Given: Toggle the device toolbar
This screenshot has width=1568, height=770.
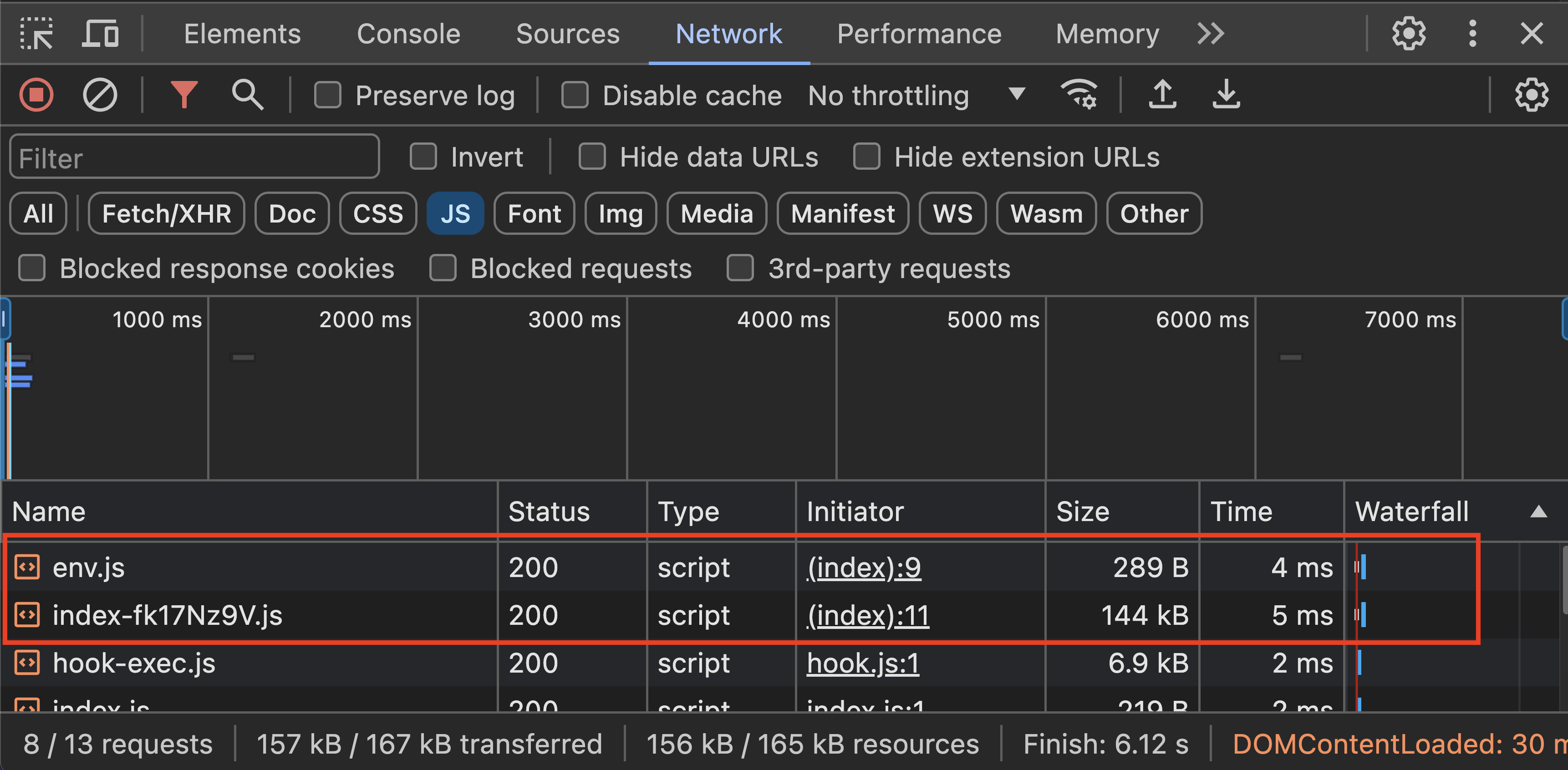Looking at the screenshot, I should coord(101,34).
